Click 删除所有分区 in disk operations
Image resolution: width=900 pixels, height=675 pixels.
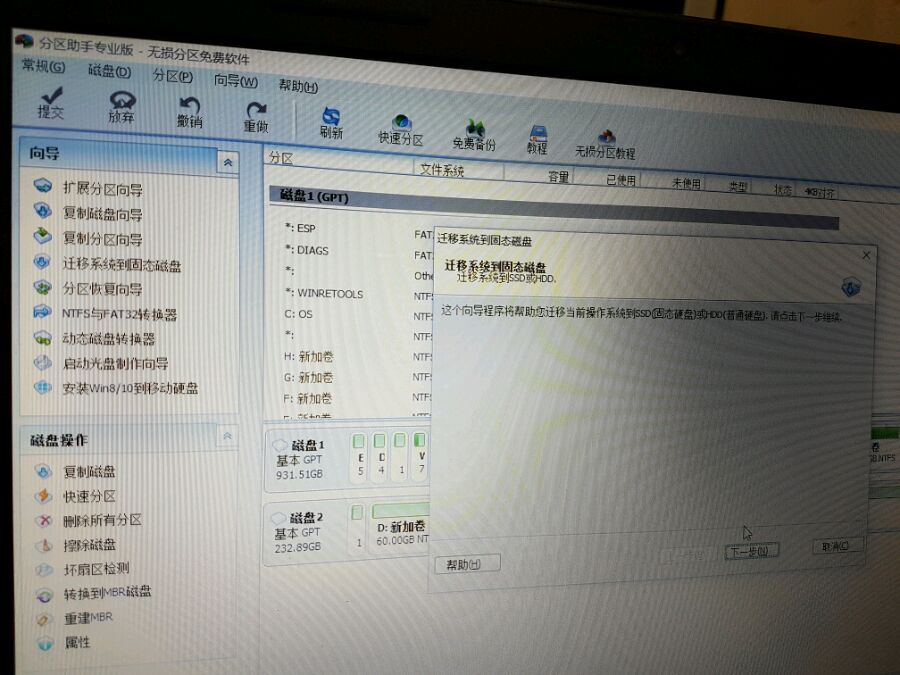[88, 520]
